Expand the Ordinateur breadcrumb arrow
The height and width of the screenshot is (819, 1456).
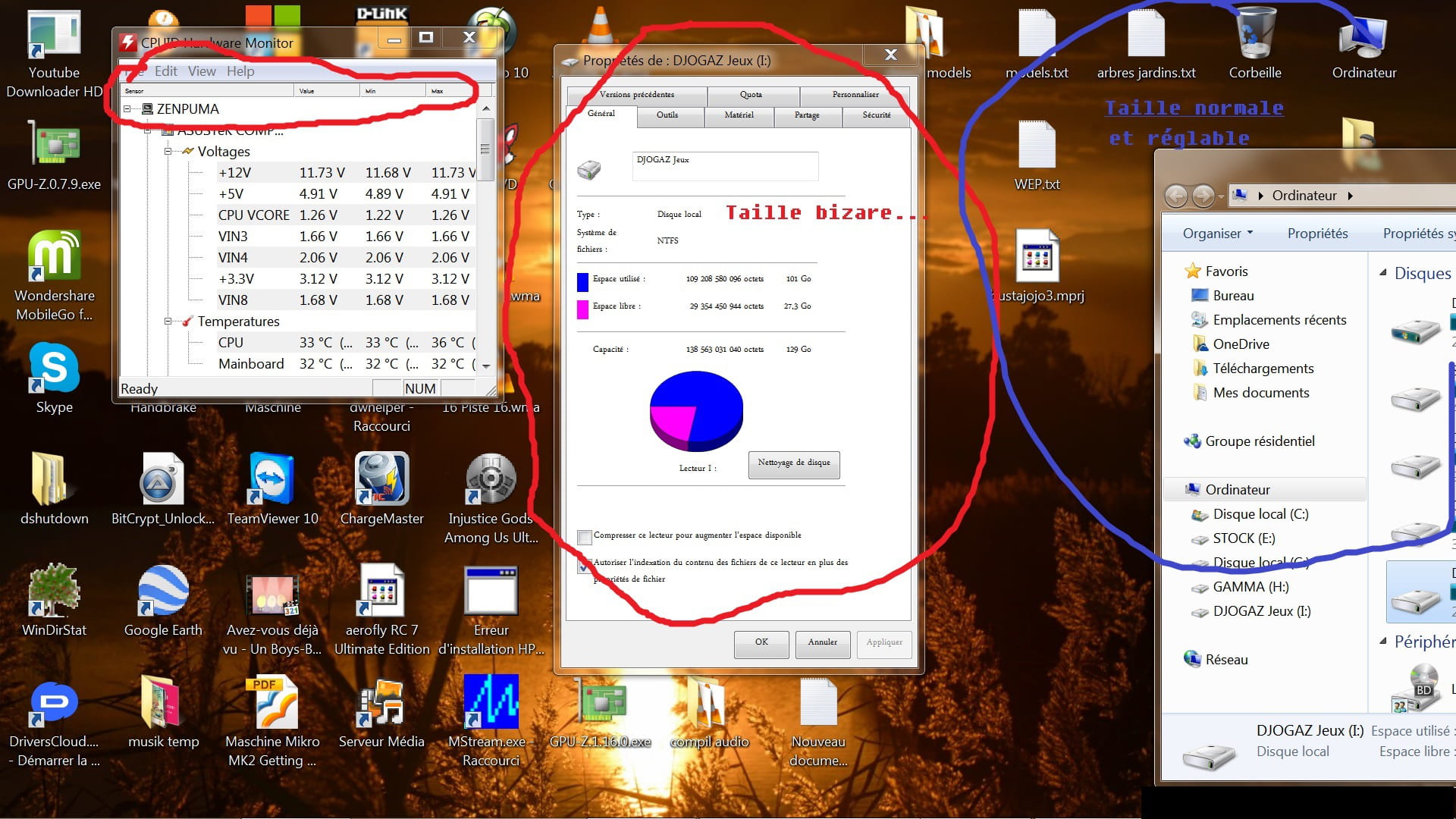[x=1350, y=196]
